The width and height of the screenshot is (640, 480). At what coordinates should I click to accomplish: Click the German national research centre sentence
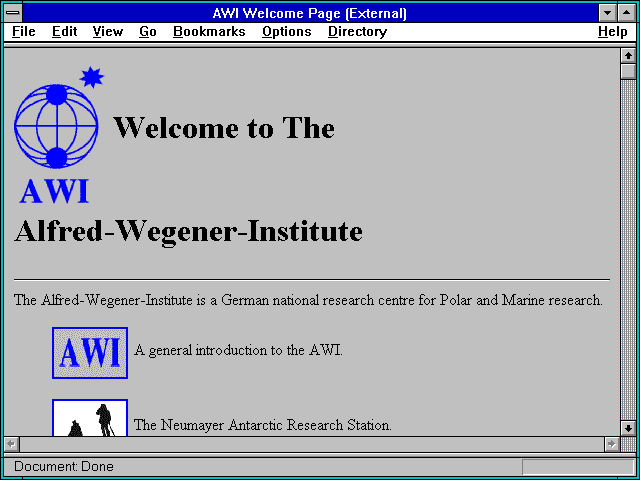tap(308, 300)
